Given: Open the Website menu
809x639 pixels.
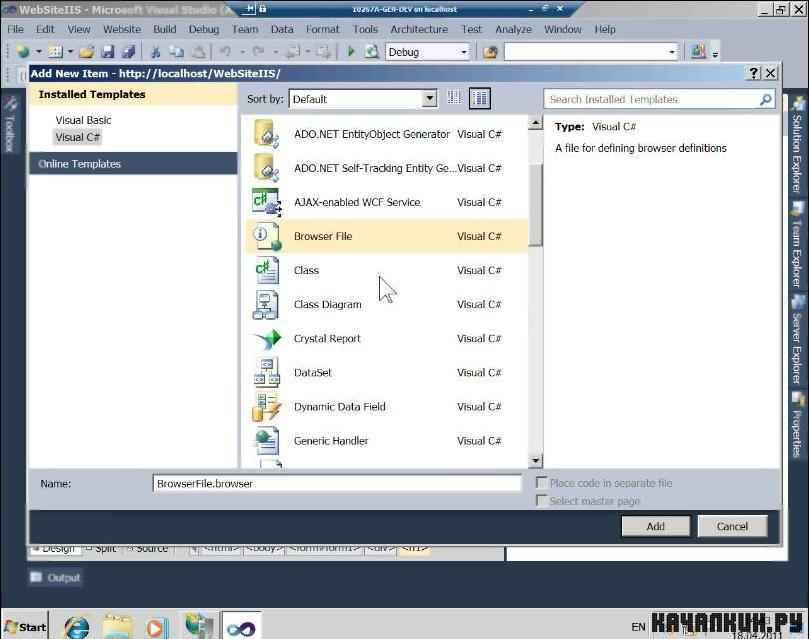Looking at the screenshot, I should 122,29.
